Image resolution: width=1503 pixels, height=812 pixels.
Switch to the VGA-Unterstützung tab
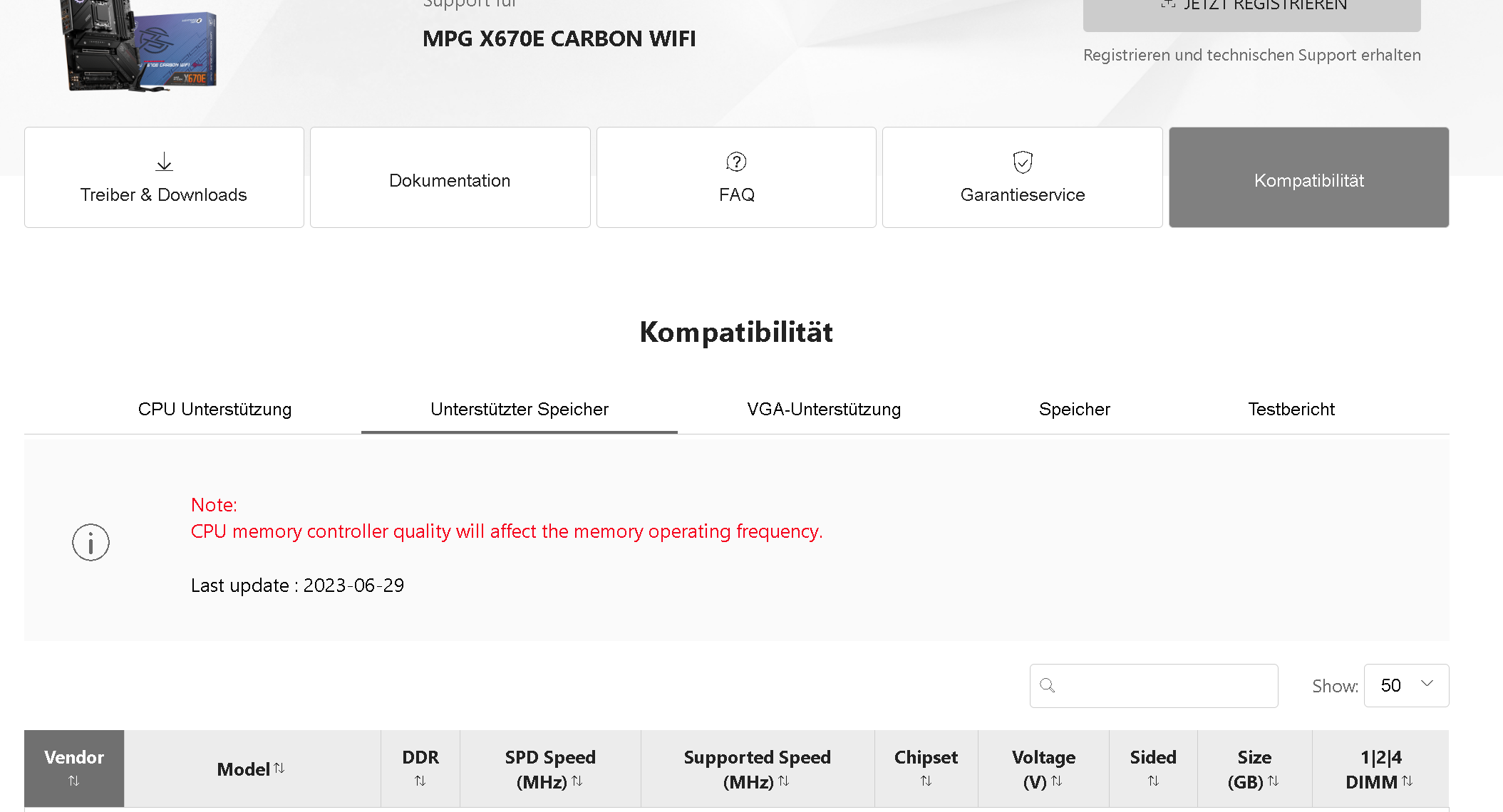coord(824,410)
